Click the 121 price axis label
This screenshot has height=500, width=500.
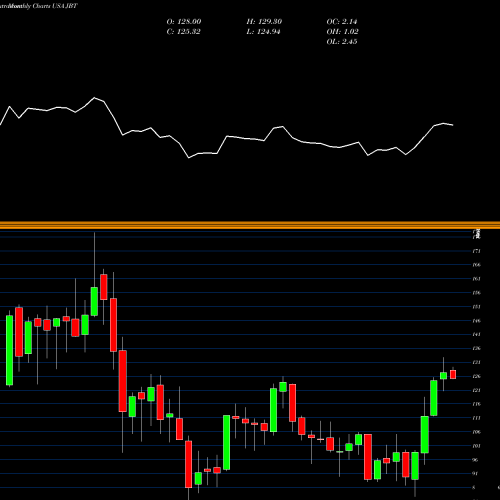pyautogui.click(x=476, y=390)
